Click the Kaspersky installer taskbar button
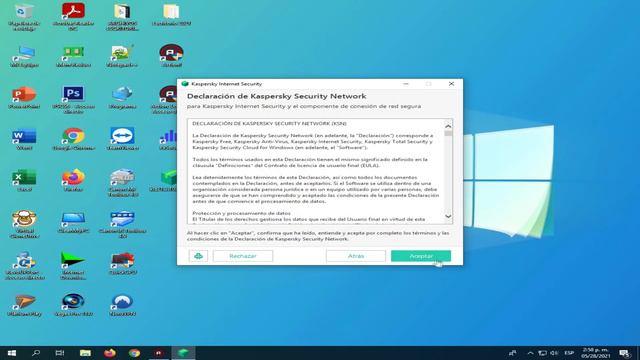This screenshot has width=640, height=360. [183, 353]
